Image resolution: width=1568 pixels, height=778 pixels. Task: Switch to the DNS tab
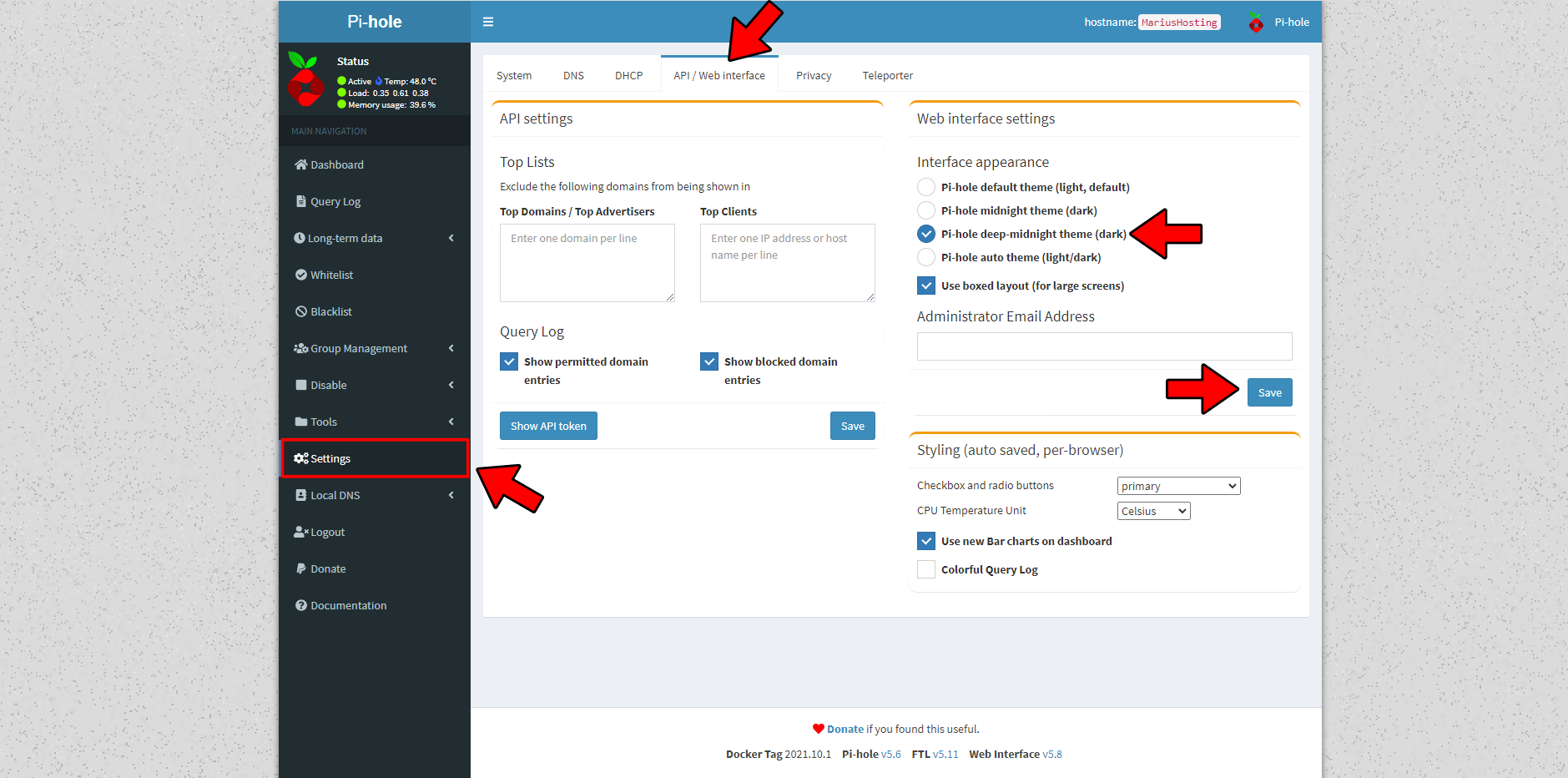pyautogui.click(x=573, y=75)
